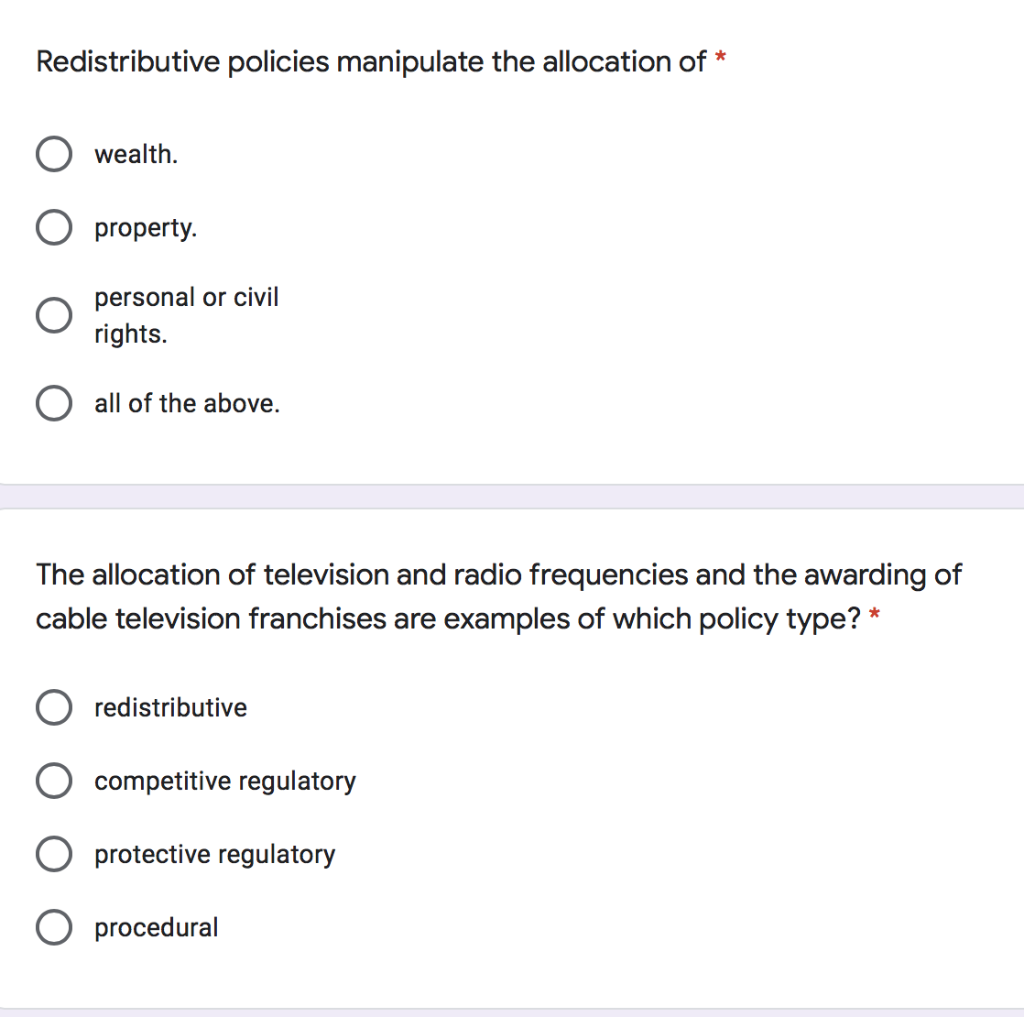Select the "protective regulatory" radio button
The width and height of the screenshot is (1024, 1017).
(x=54, y=853)
